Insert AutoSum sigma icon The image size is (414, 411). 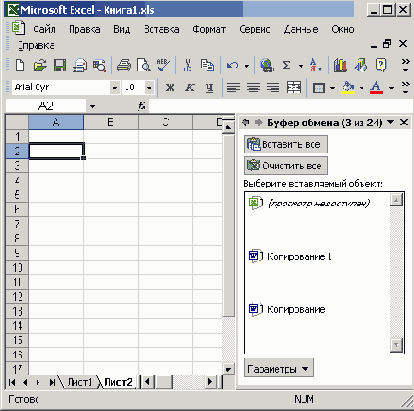click(x=286, y=65)
